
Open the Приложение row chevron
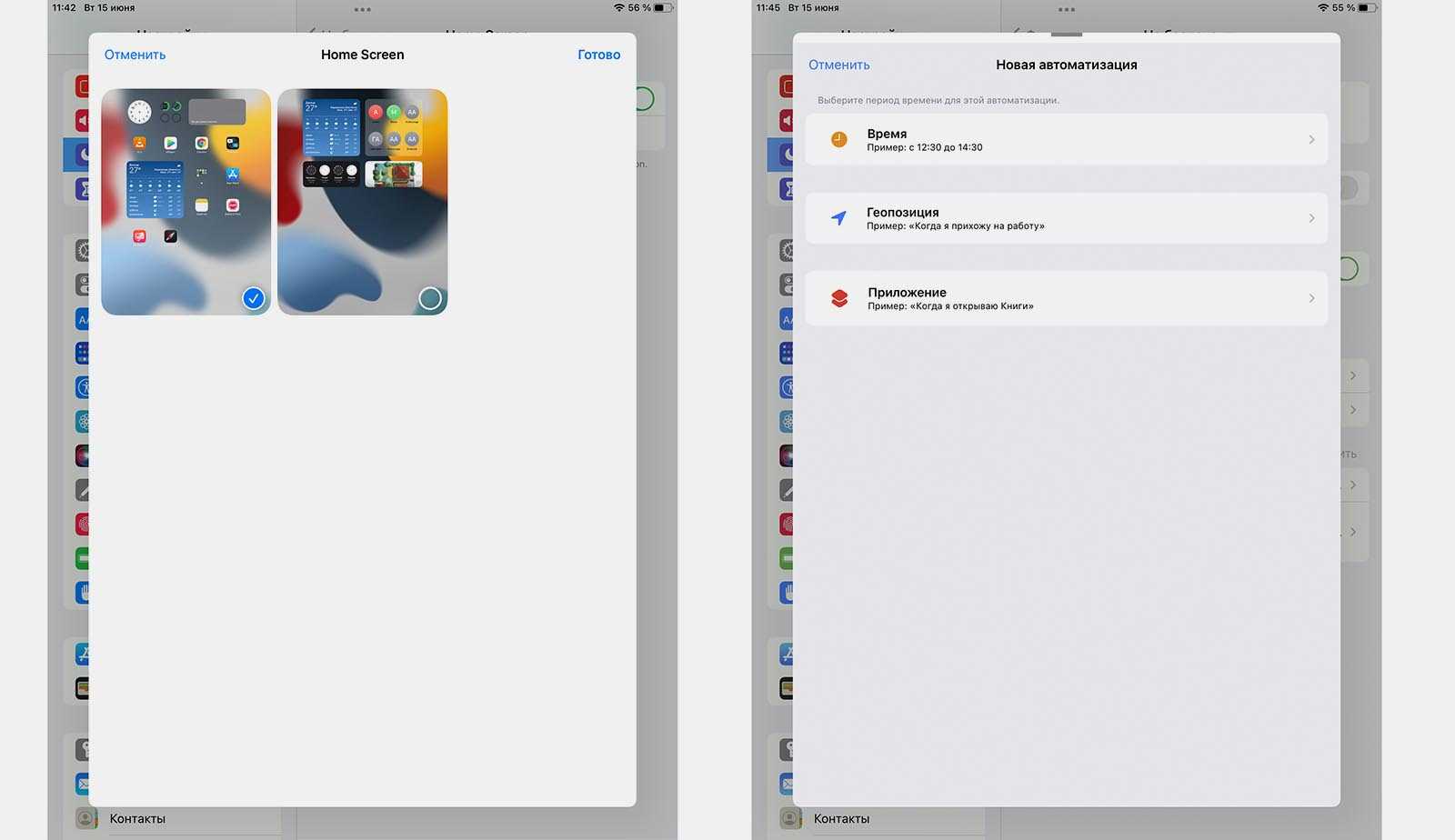(1311, 298)
